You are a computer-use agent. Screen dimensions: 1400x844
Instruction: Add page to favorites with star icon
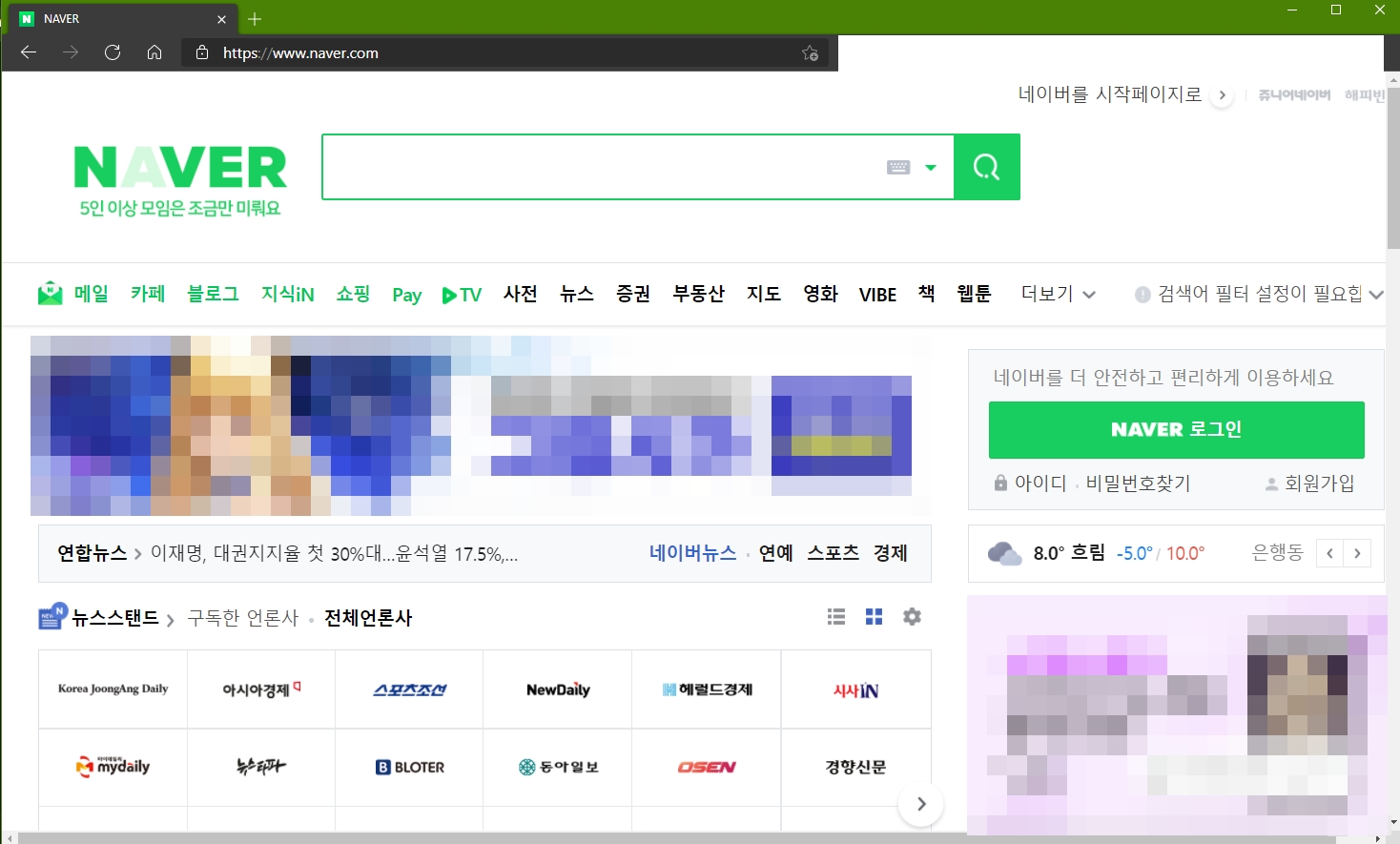point(810,53)
